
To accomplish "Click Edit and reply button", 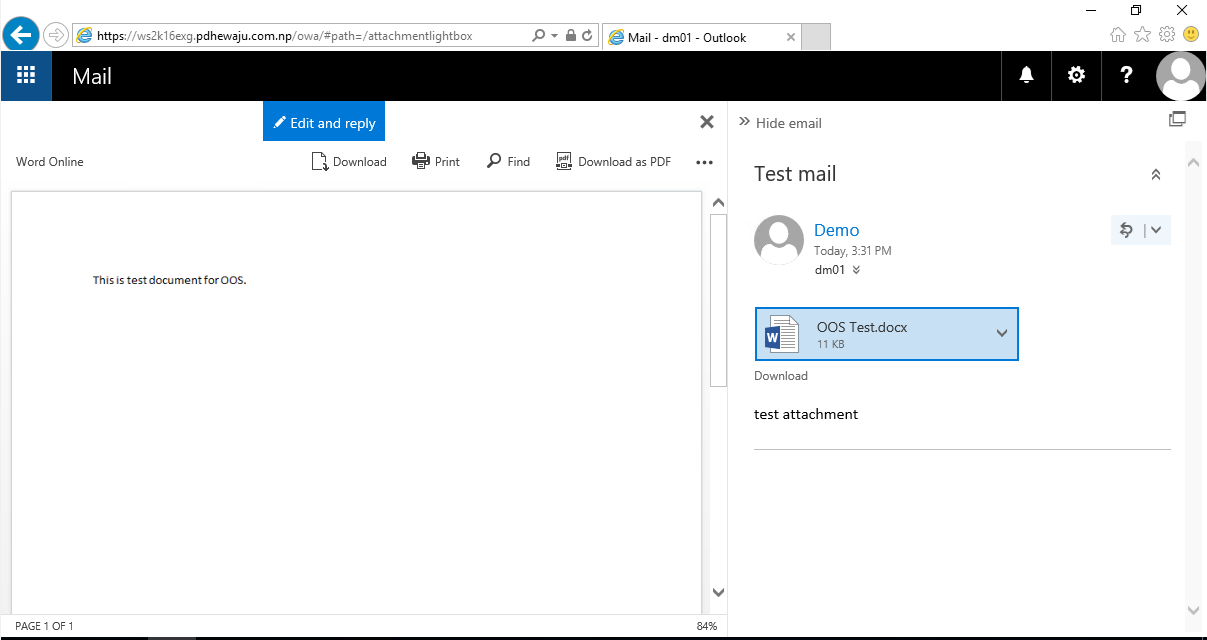I will (x=324, y=122).
